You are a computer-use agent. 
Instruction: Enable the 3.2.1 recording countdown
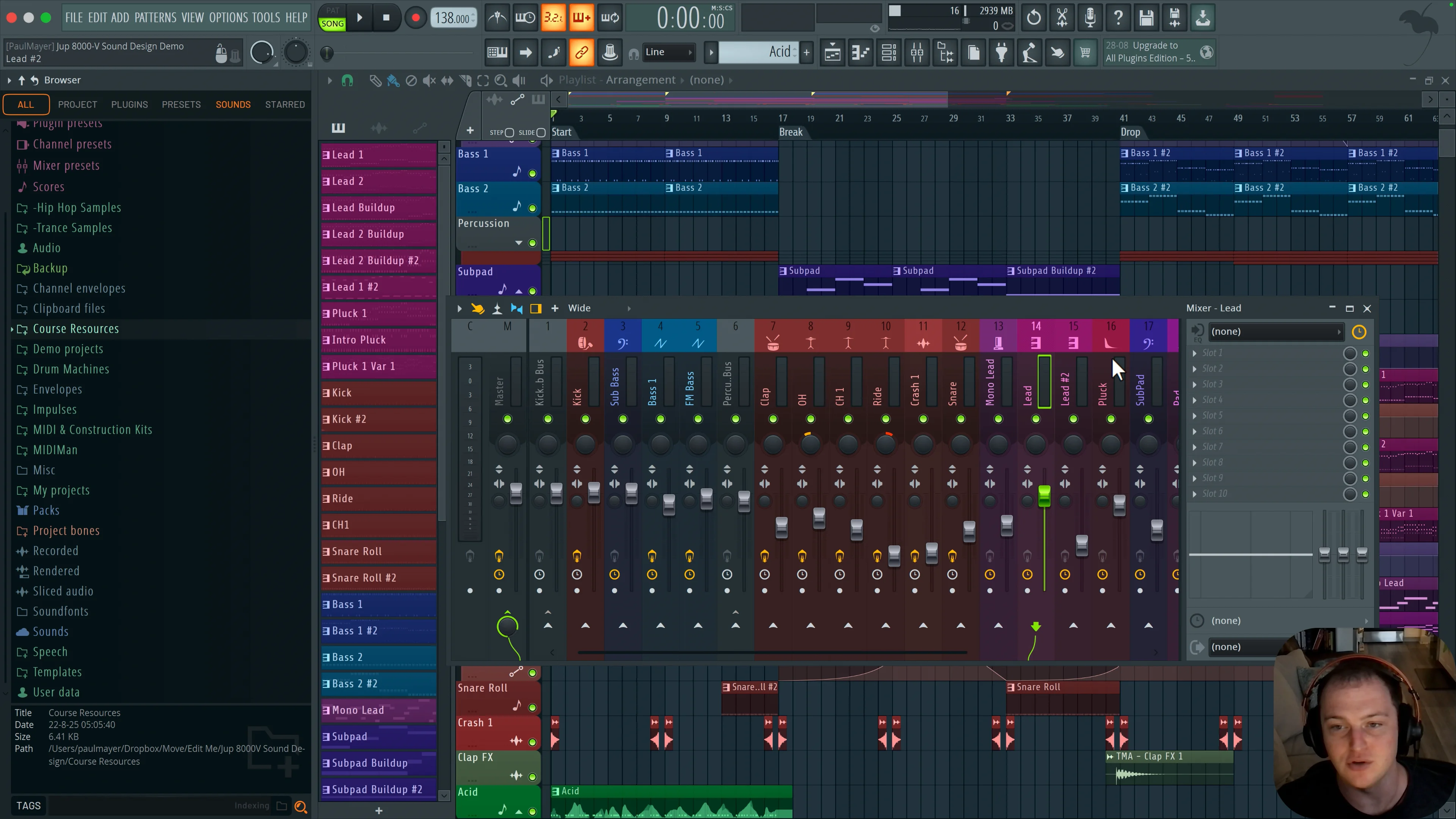point(554,17)
